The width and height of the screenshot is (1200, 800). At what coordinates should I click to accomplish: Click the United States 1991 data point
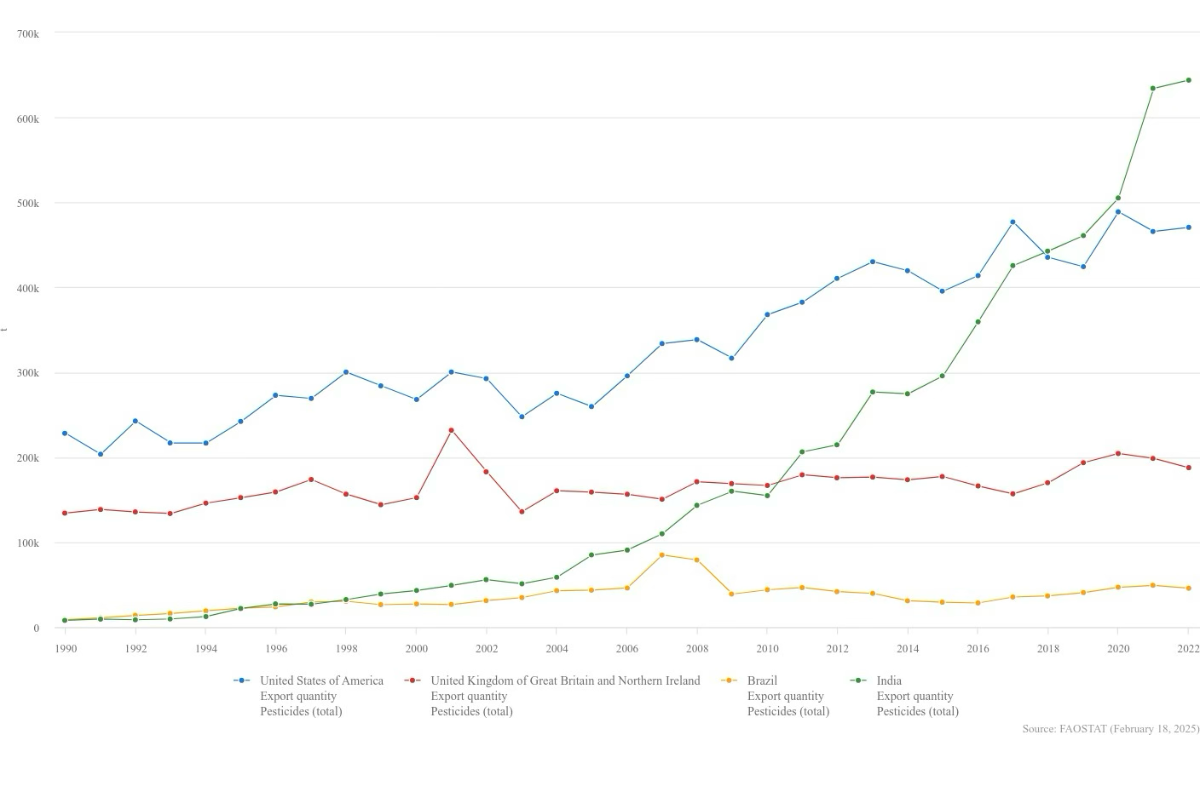click(x=100, y=454)
